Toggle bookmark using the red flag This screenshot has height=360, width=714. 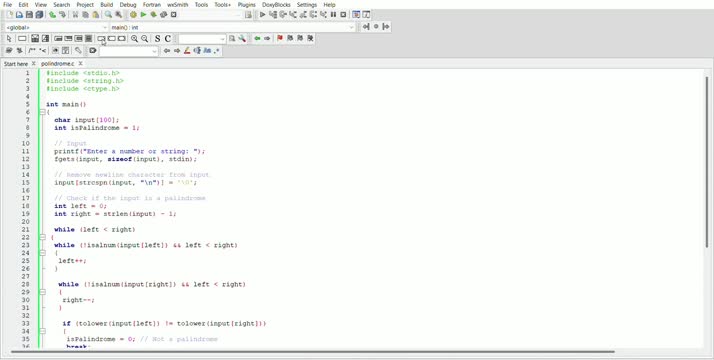click(x=280, y=39)
